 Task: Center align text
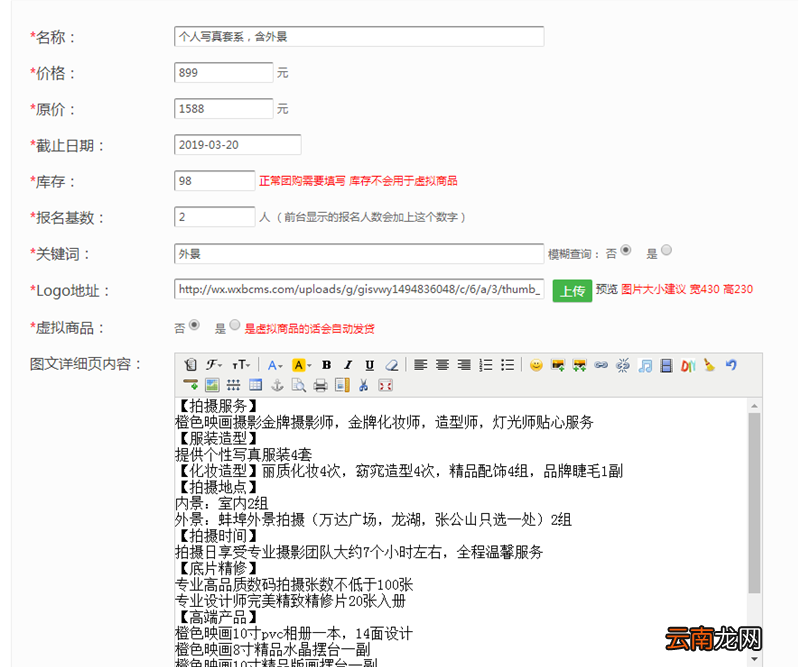[x=442, y=365]
